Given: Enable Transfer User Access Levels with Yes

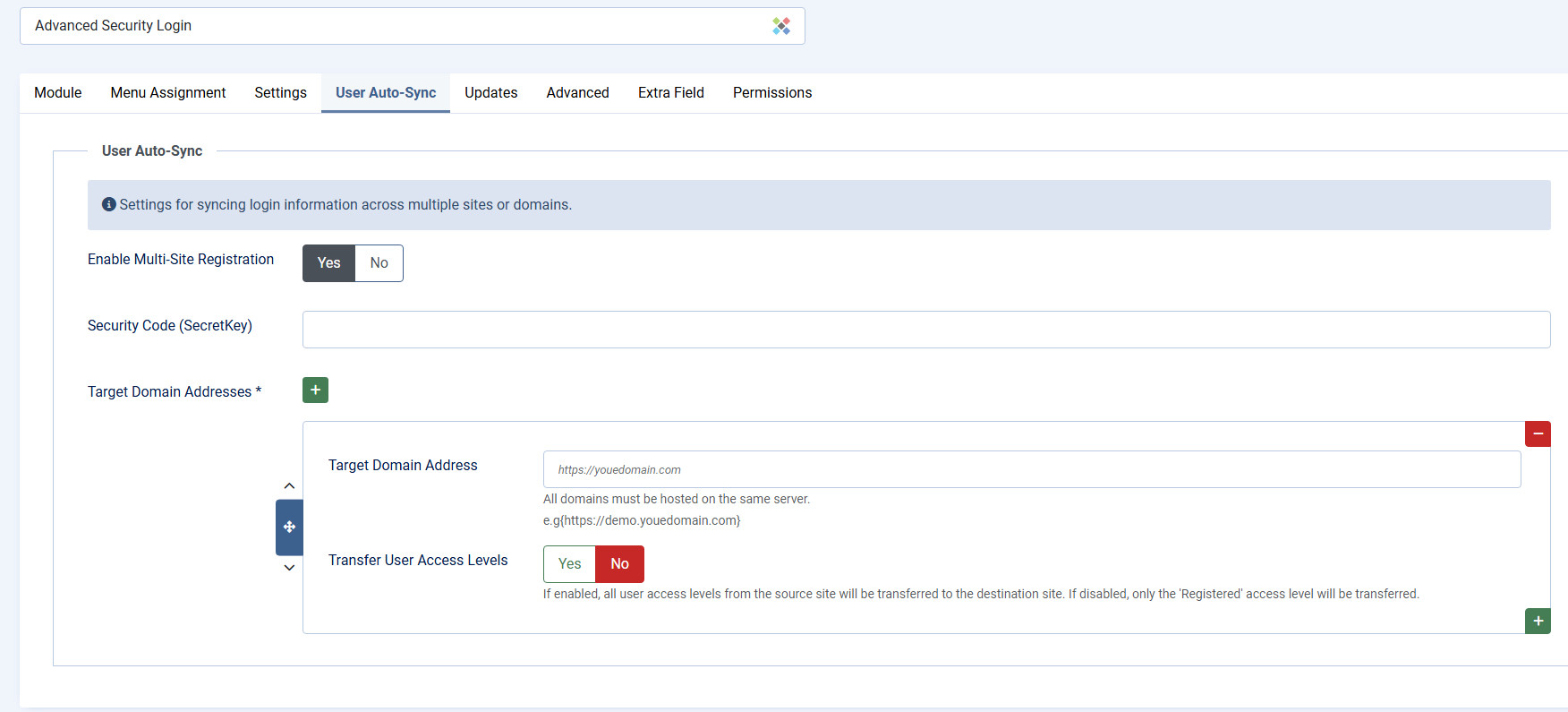Looking at the screenshot, I should point(569,564).
